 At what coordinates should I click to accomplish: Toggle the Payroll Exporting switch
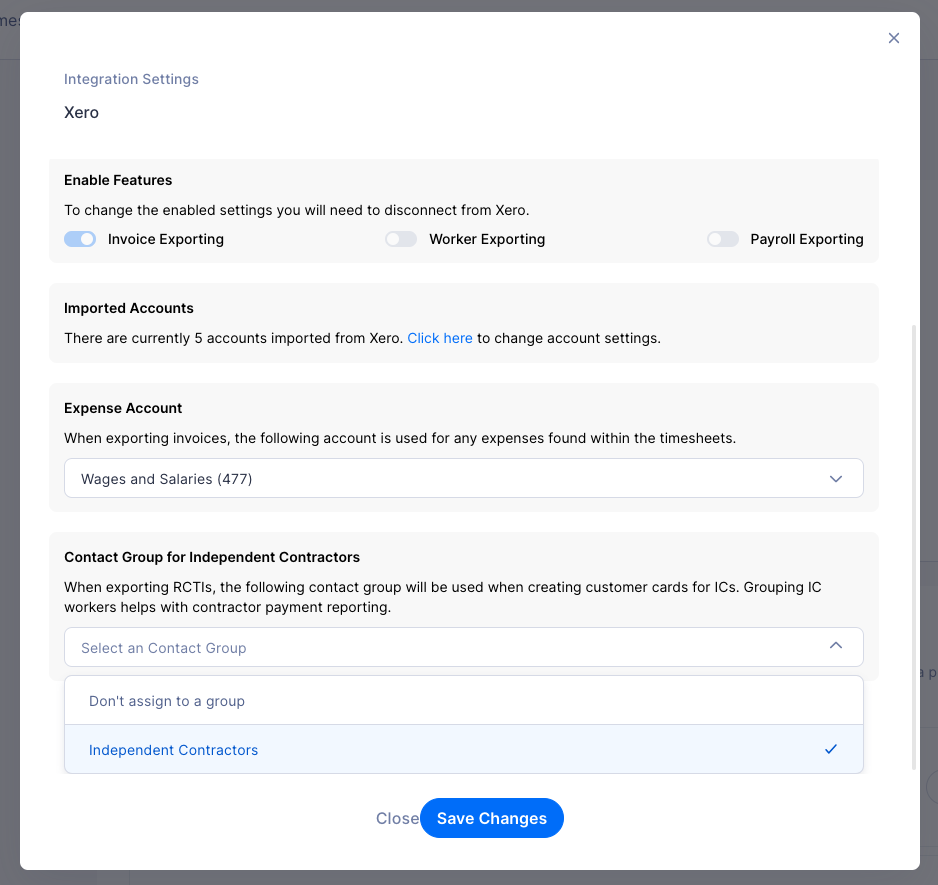[x=723, y=239]
